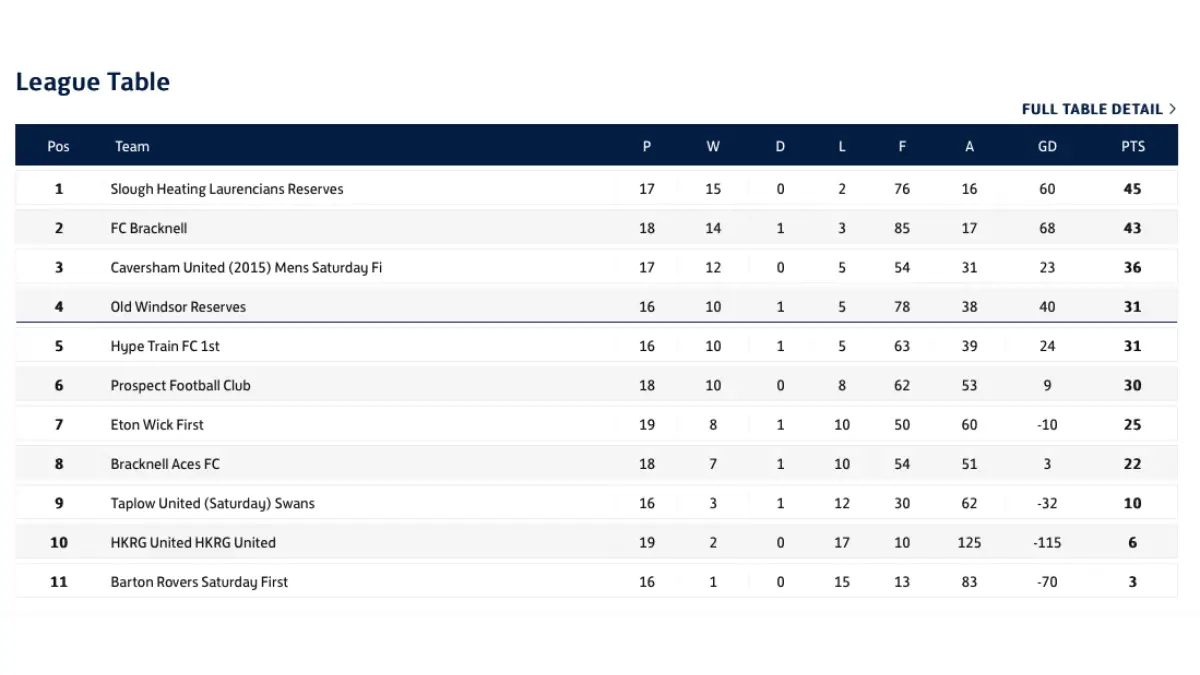Click the chevron beside FULL TABLE DETAIL

(x=1172, y=109)
